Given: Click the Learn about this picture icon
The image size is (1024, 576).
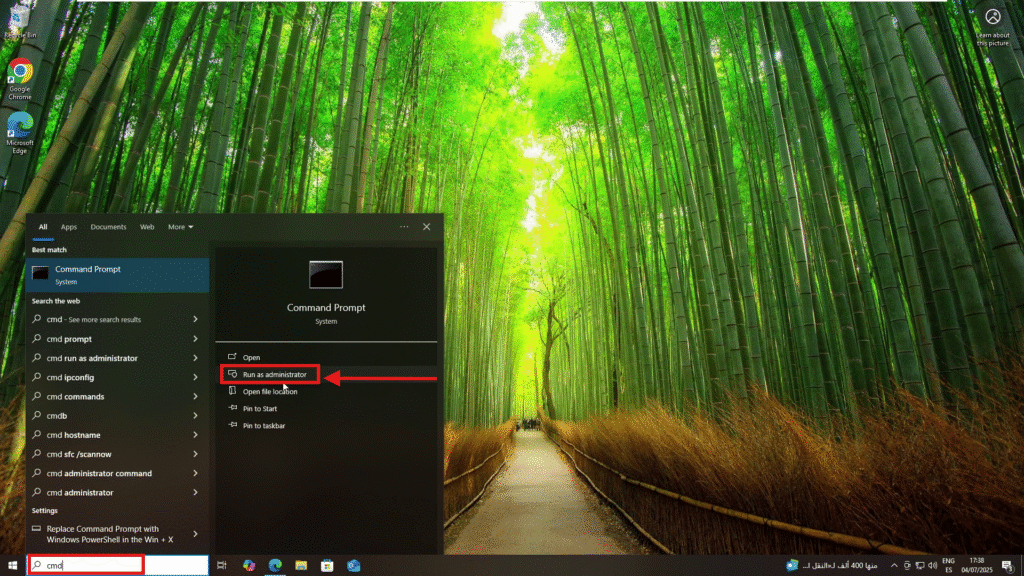Looking at the screenshot, I should [x=993, y=28].
